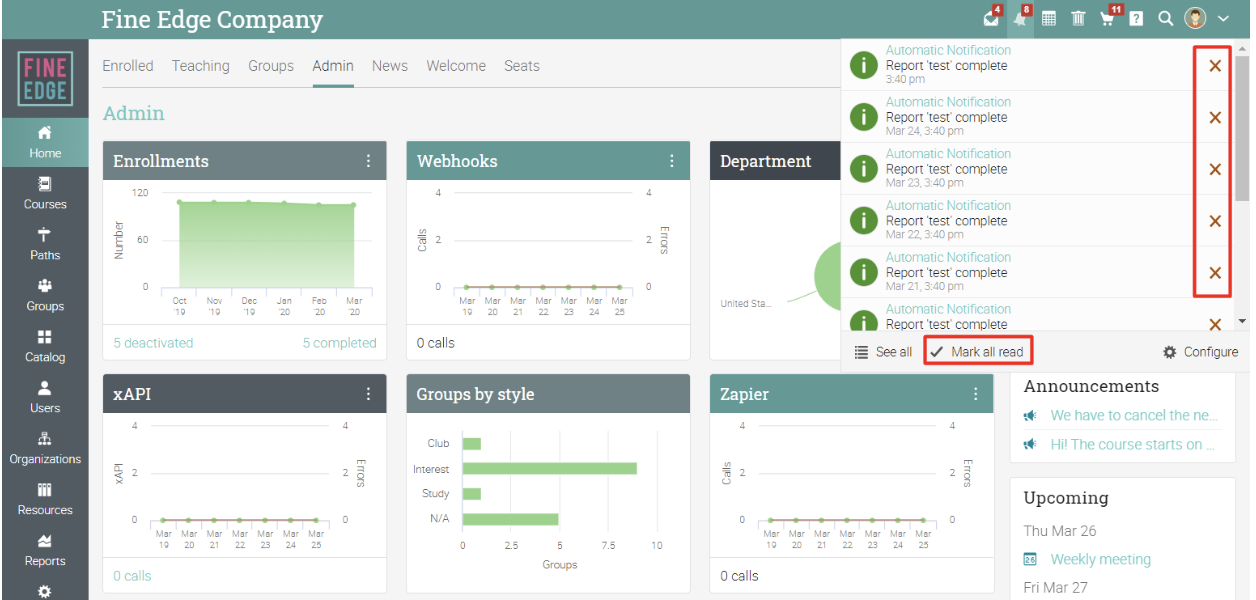Switch to the Welcome tab

tap(456, 66)
